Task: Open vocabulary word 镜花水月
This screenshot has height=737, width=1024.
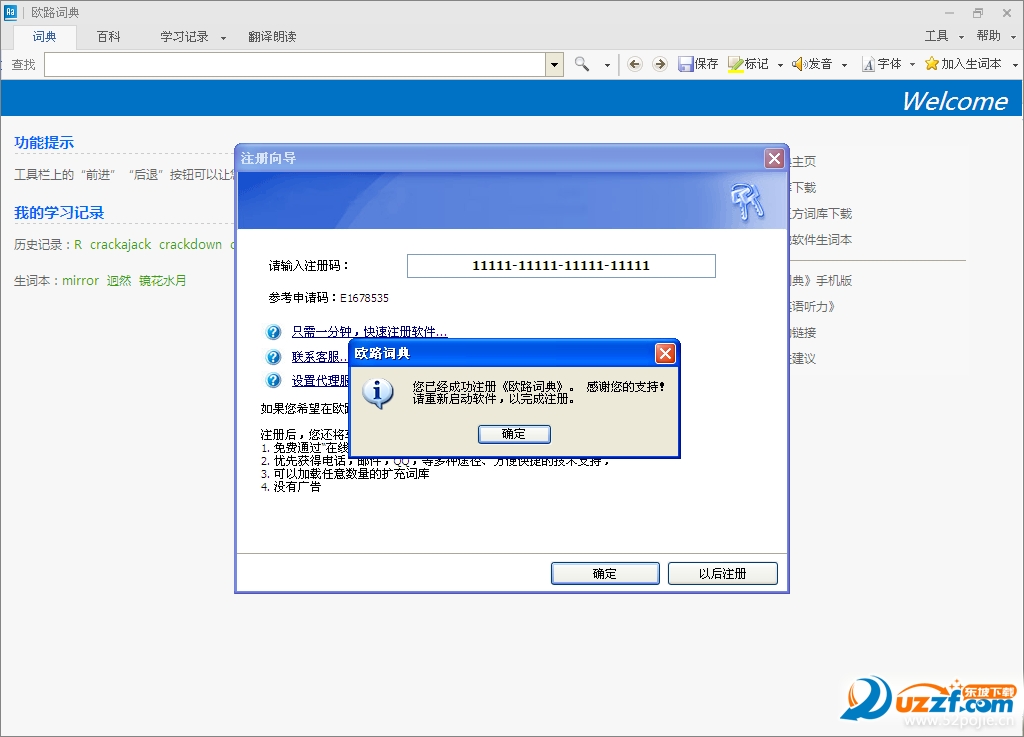Action: click(x=163, y=281)
